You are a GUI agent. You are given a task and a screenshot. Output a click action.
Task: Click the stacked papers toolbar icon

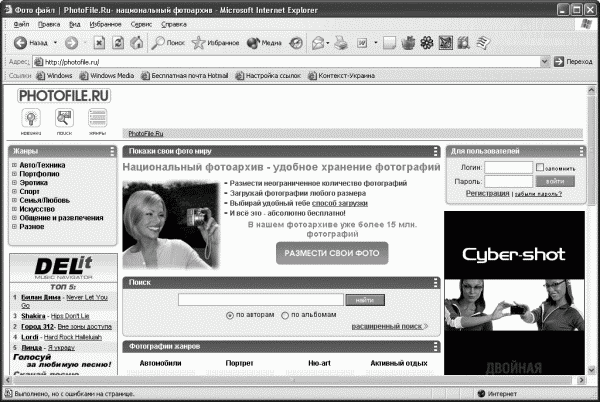[x=483, y=43]
